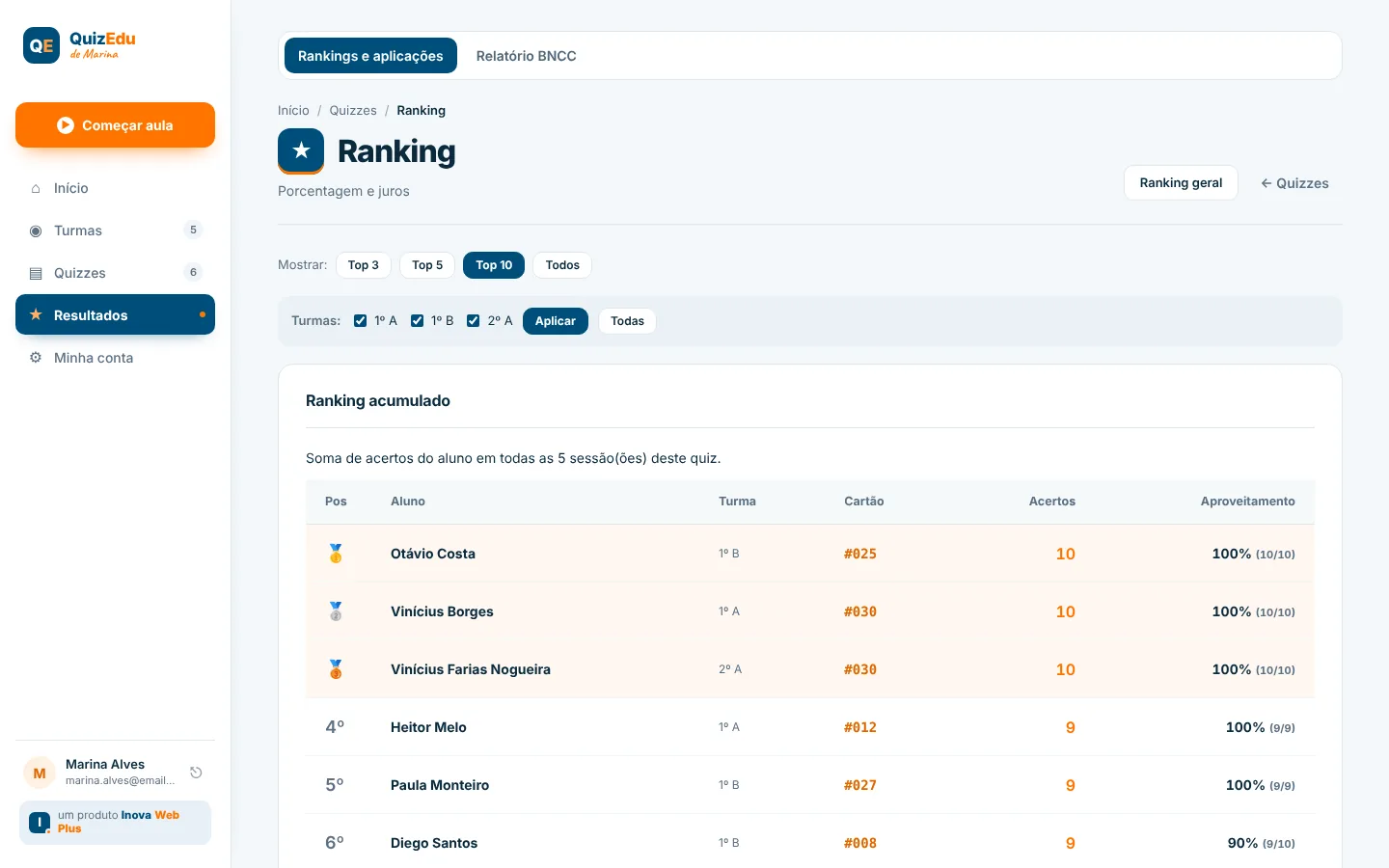Uncheck the 2º A class checkbox
Screen dimensions: 1389x868
(474, 321)
